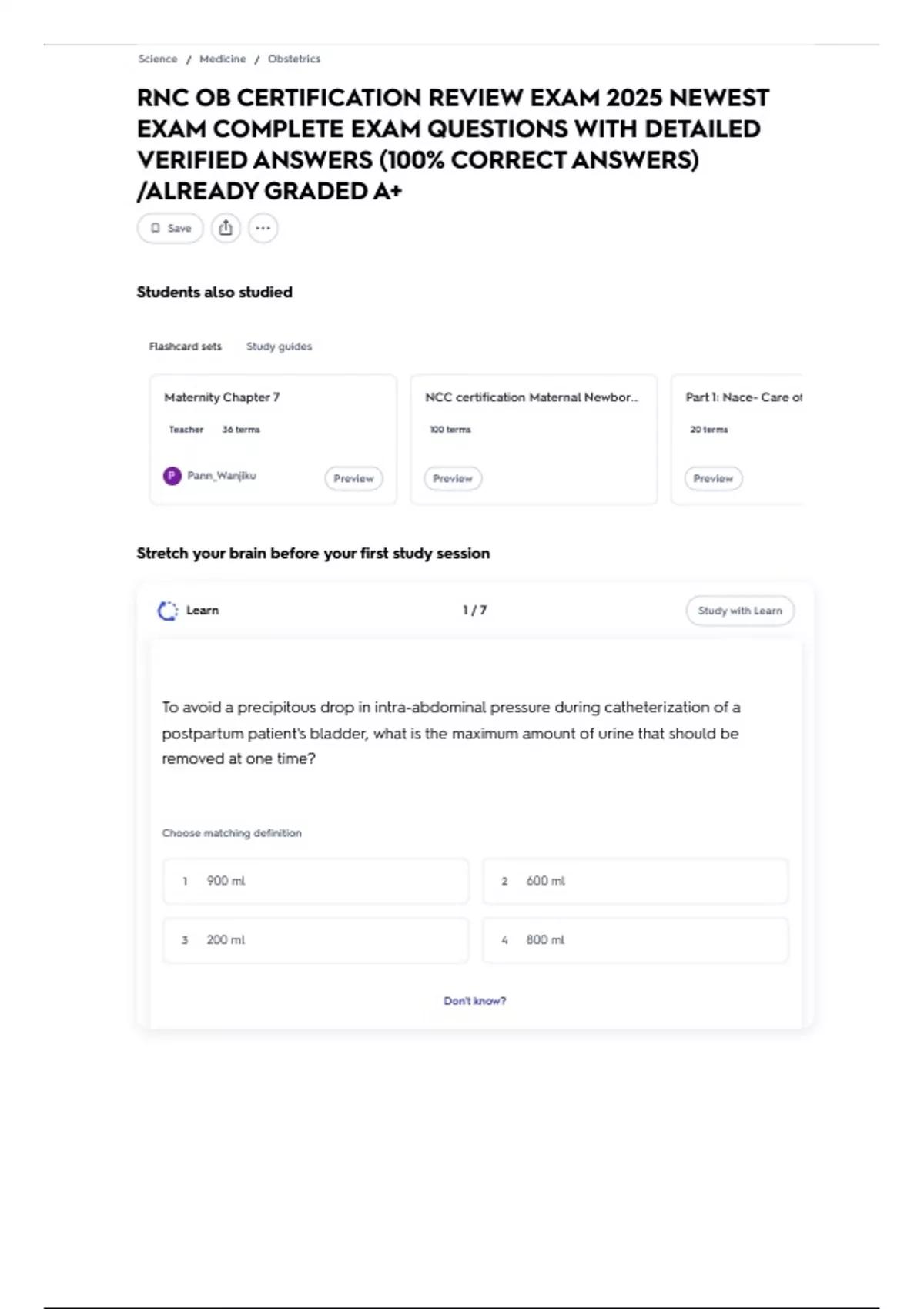Choose answer option 800 ml
Viewport: 924px width, 1309px height.
click(635, 940)
